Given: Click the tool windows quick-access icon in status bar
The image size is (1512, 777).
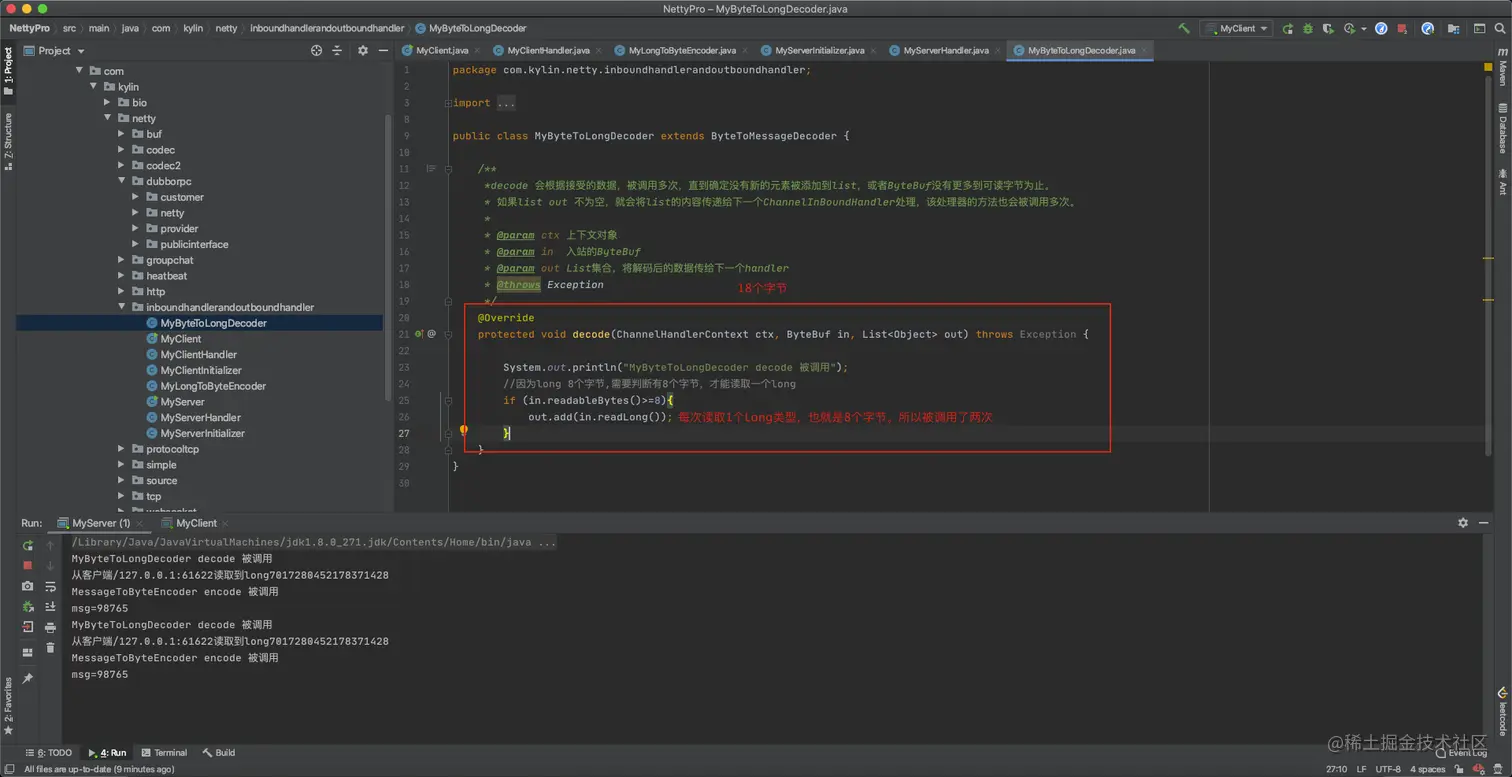Looking at the screenshot, I should pyautogui.click(x=8, y=769).
